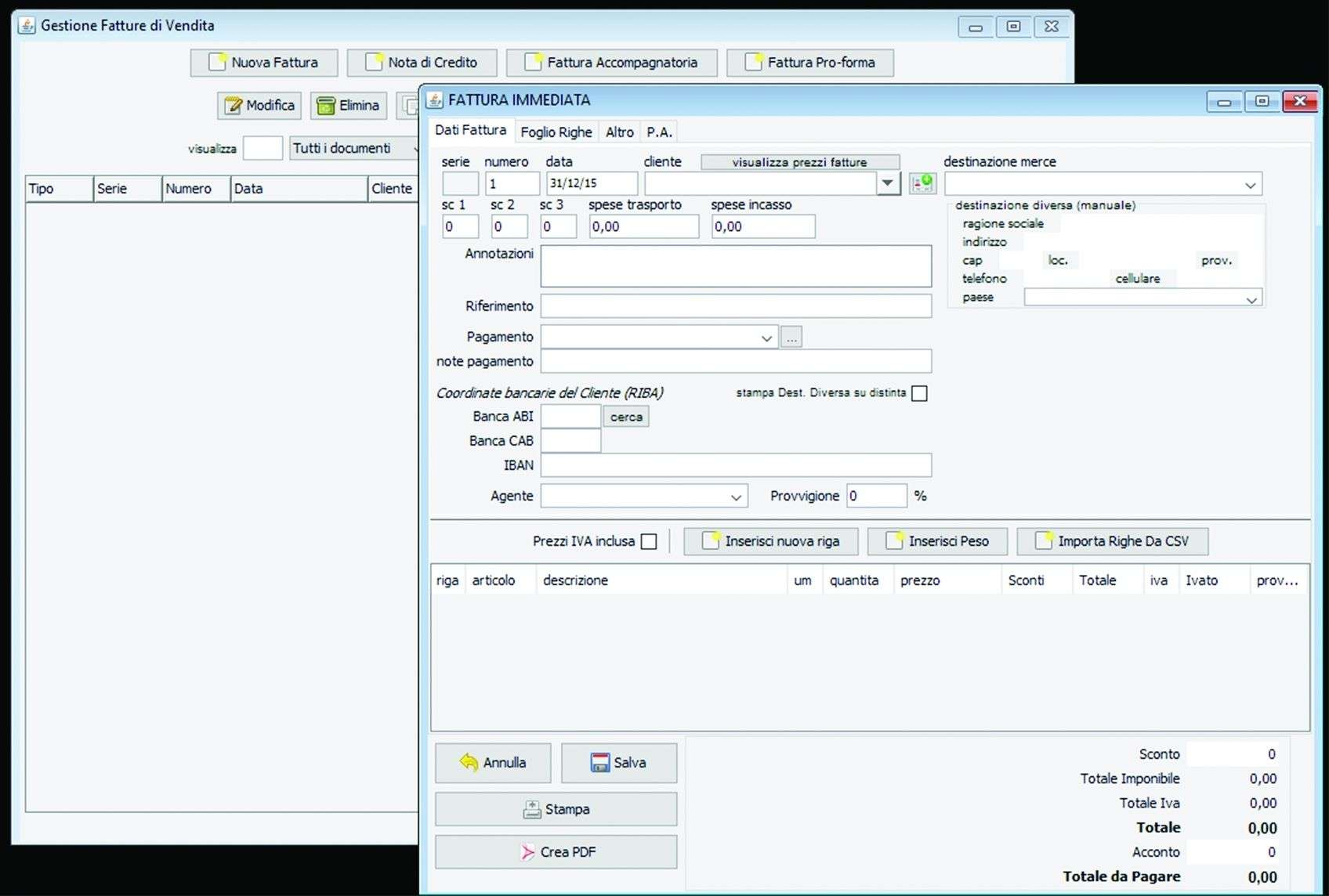Open the cliente dropdown arrow
The image size is (1329, 896).
pos(887,183)
